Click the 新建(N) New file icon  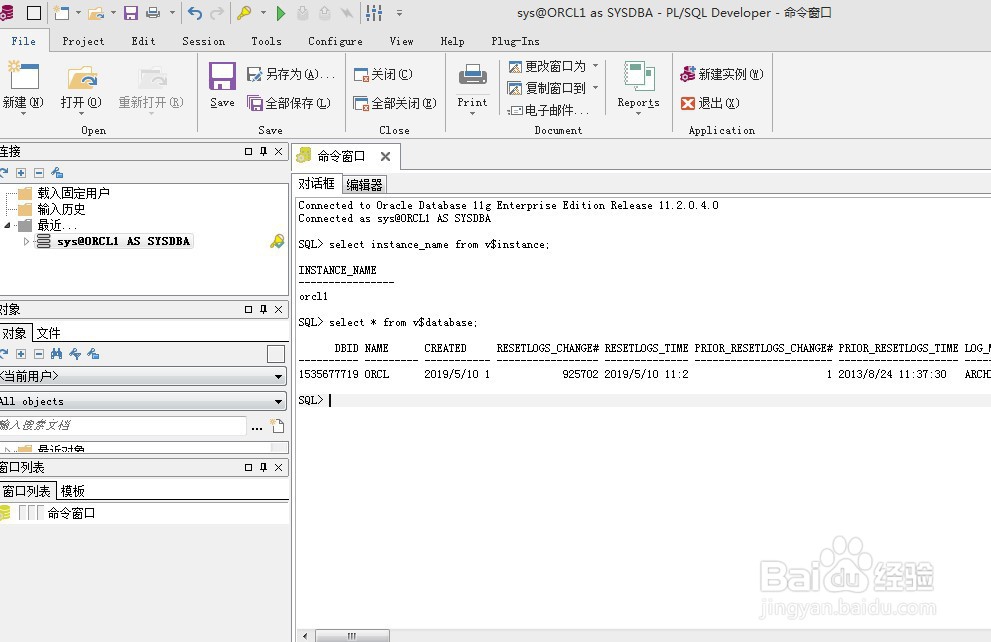coord(23,77)
